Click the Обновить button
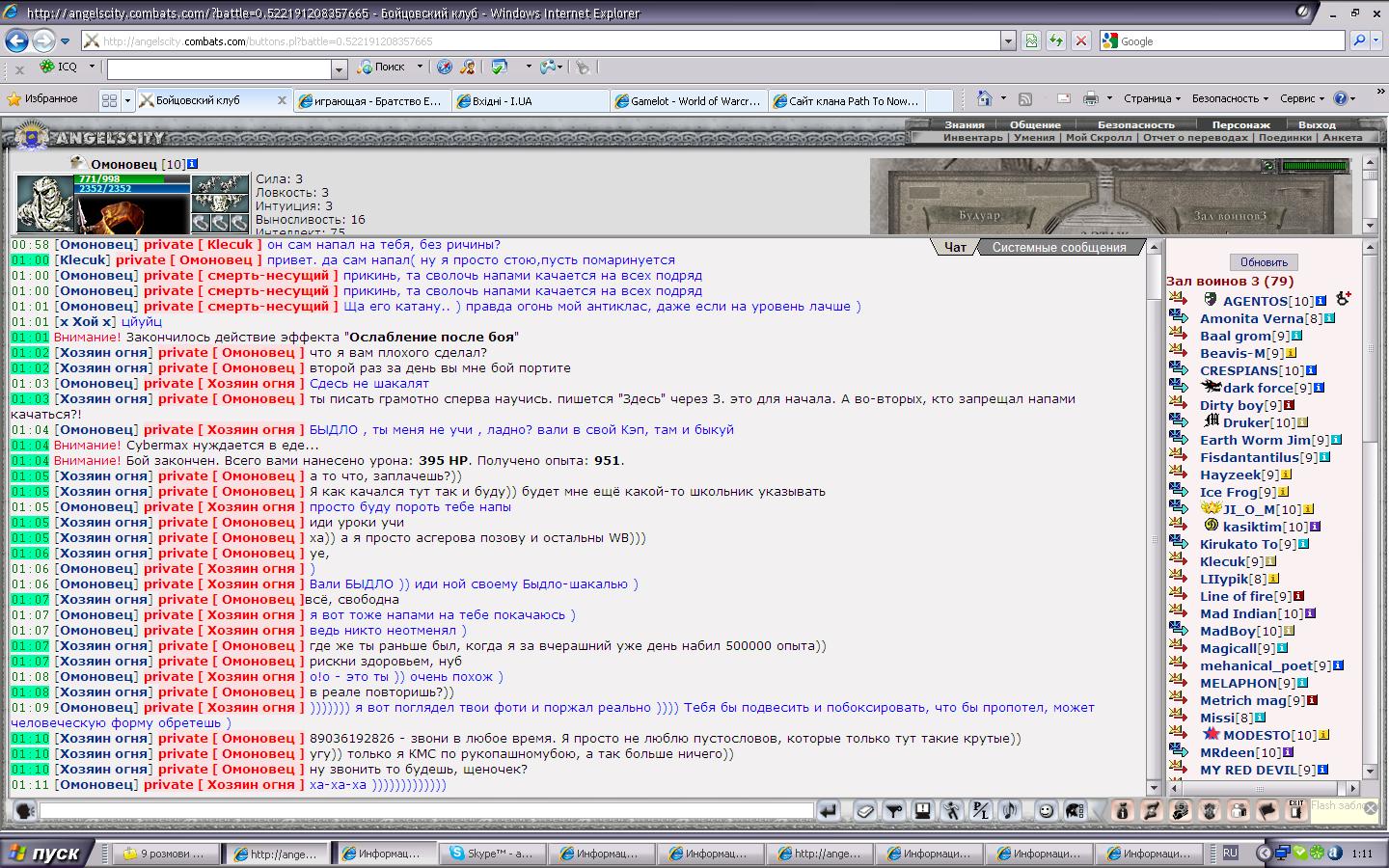This screenshot has width=1389, height=868. 1264,262
